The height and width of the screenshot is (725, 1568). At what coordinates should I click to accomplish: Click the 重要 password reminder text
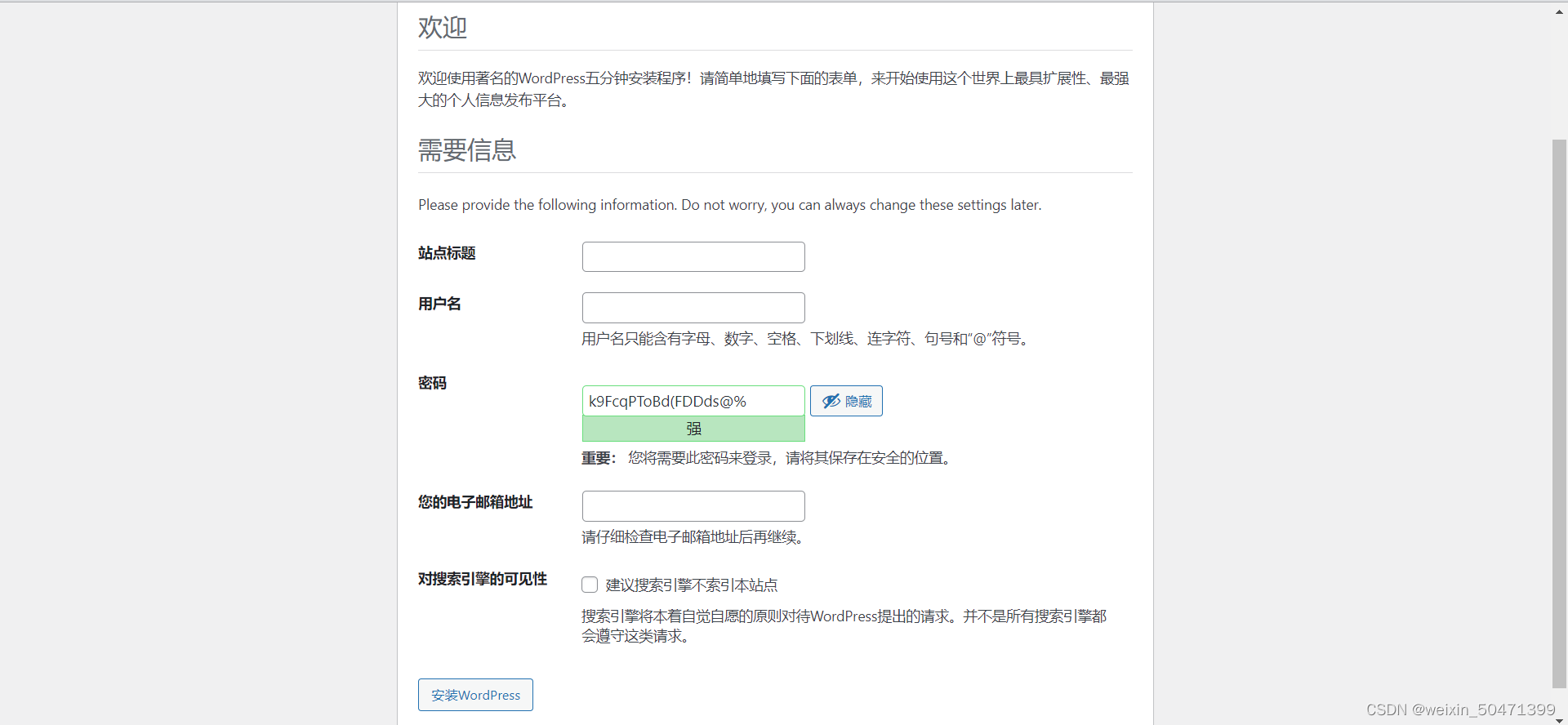click(768, 458)
